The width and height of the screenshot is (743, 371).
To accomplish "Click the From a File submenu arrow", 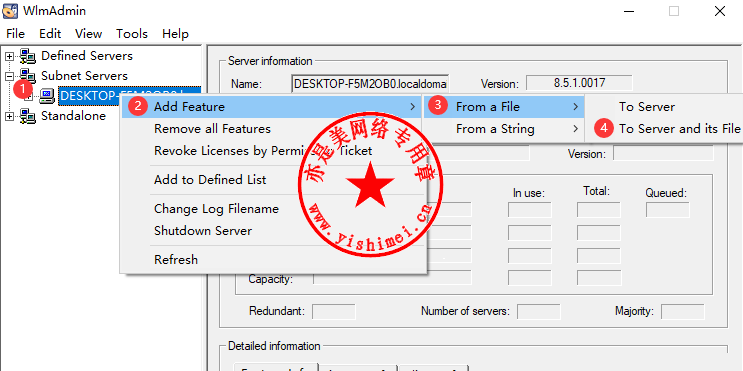I will coord(576,107).
